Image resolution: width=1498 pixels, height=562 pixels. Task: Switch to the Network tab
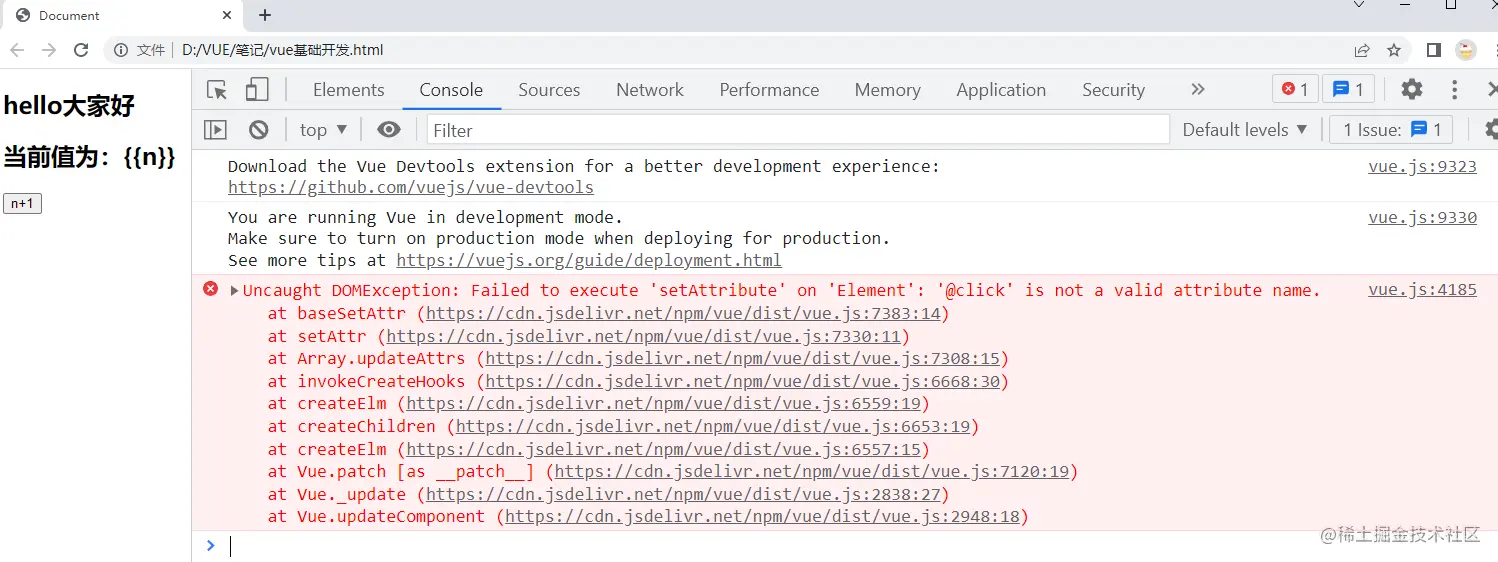(650, 90)
